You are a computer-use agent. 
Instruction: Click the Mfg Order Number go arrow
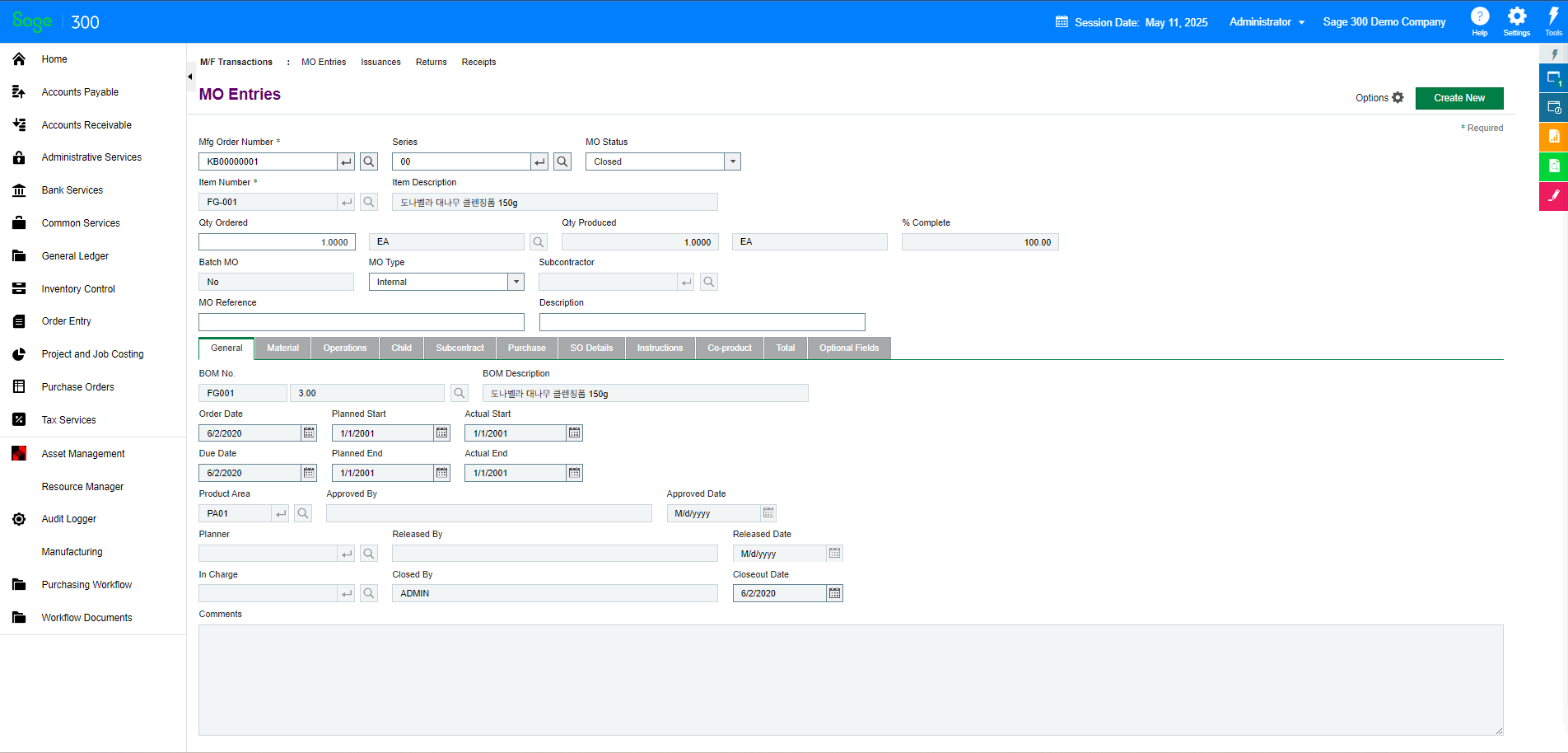tap(346, 161)
